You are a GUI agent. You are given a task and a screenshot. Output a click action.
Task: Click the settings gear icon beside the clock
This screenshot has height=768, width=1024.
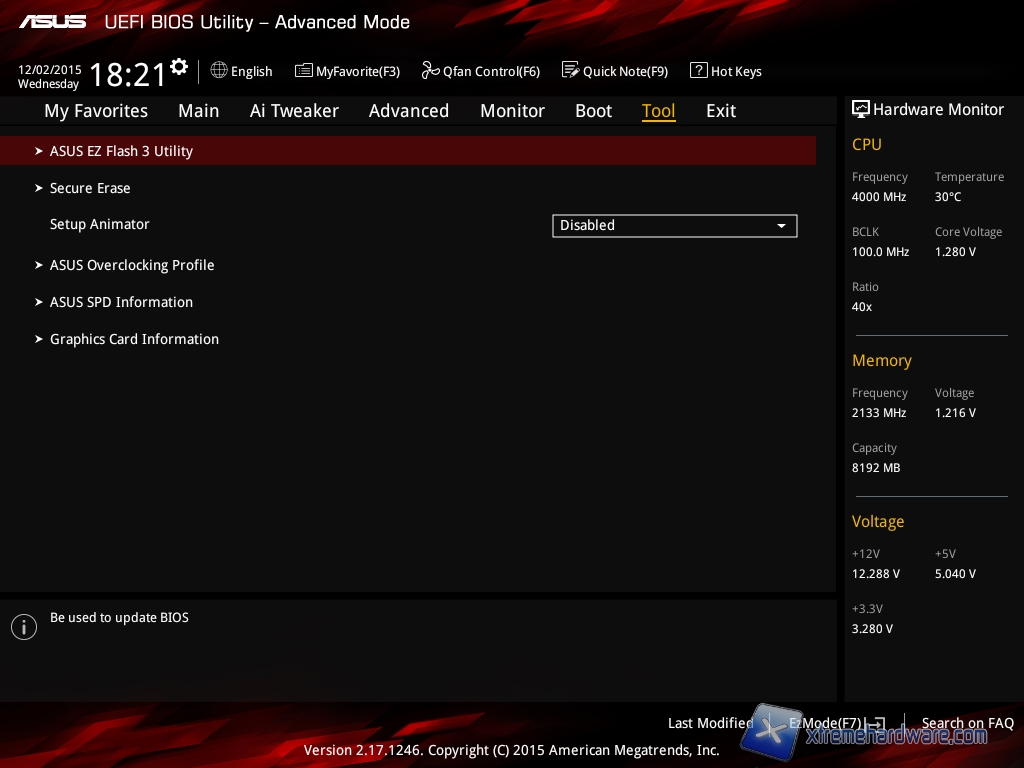click(x=179, y=67)
